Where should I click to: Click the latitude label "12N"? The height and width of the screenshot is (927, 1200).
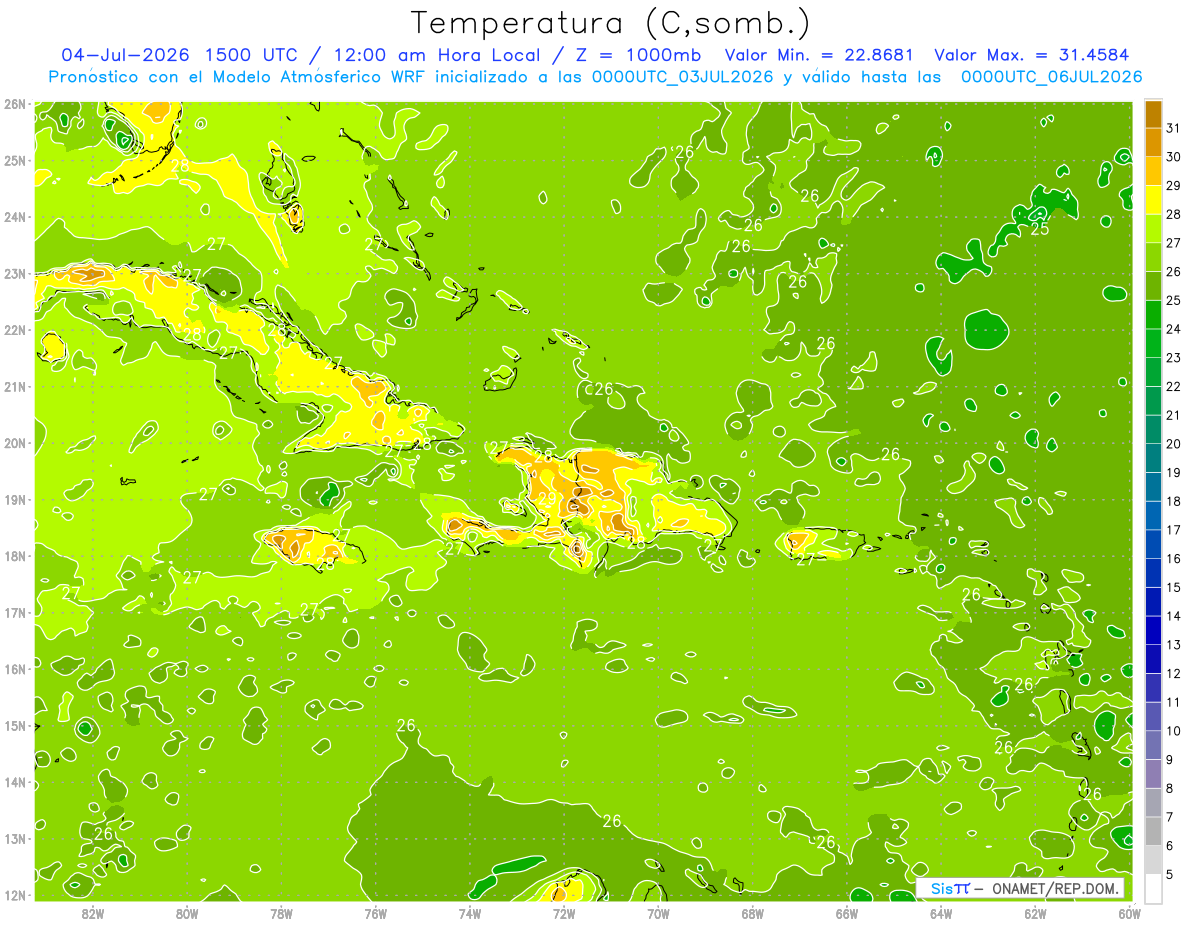(15, 895)
